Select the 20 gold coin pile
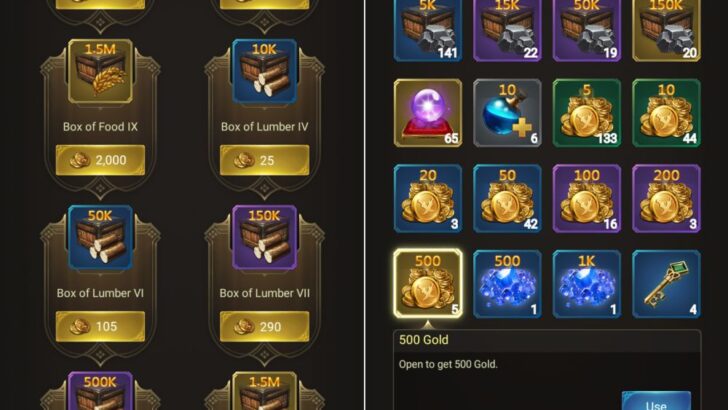Screen dimensions: 728x410 coord(428,198)
